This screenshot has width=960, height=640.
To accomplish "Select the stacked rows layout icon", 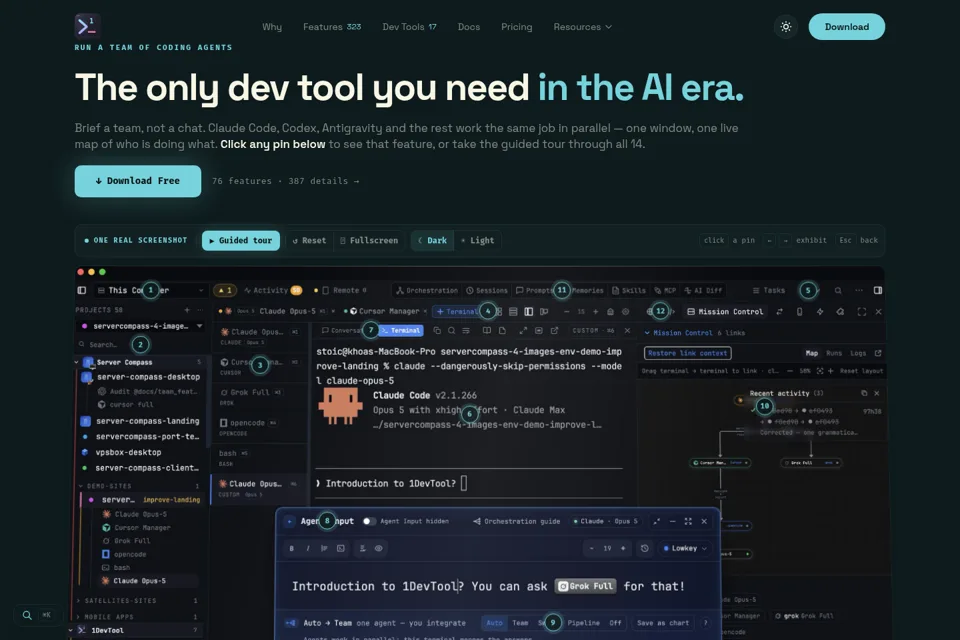I will (x=513, y=312).
